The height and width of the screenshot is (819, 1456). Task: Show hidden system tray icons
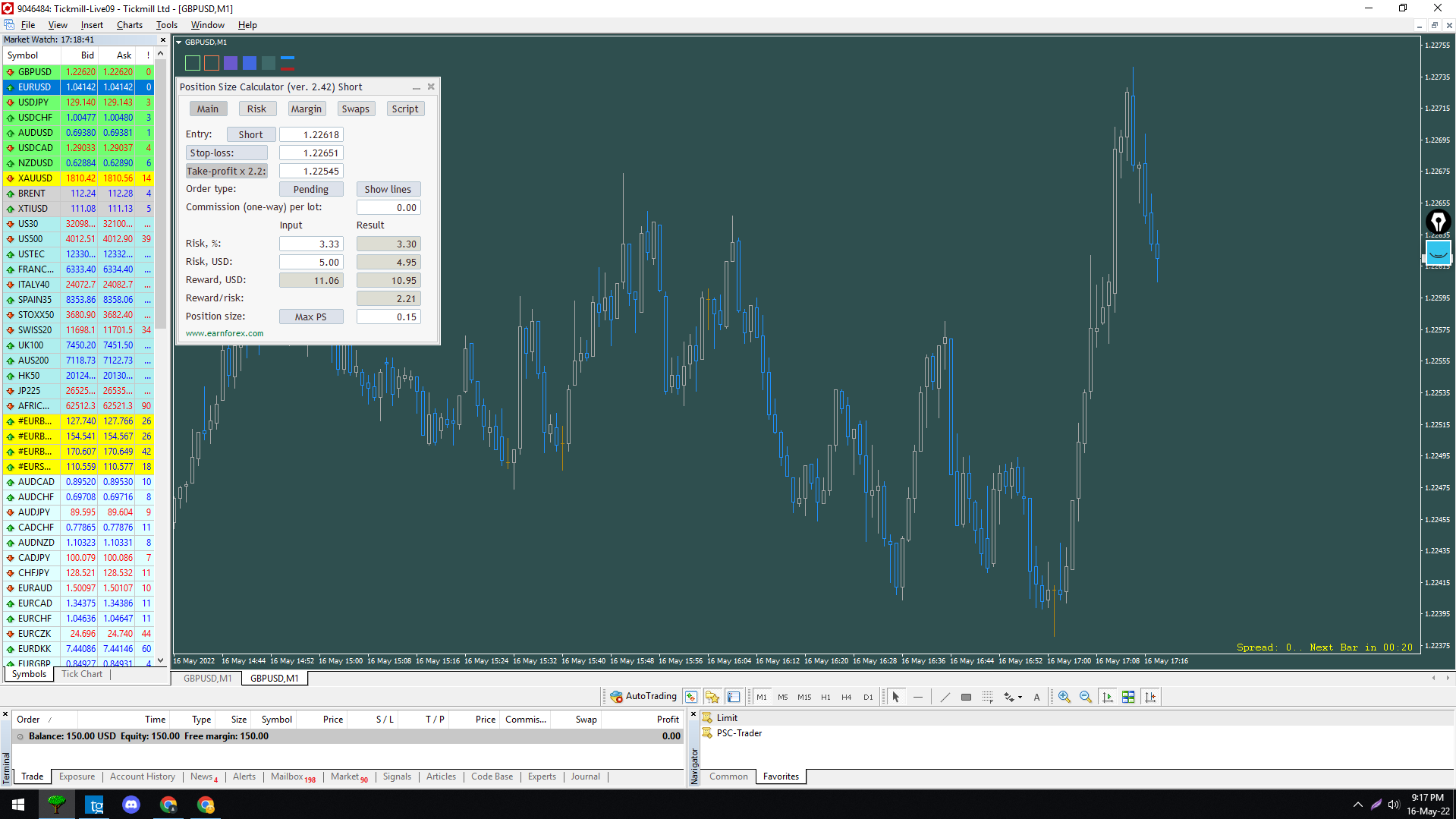click(x=1357, y=805)
